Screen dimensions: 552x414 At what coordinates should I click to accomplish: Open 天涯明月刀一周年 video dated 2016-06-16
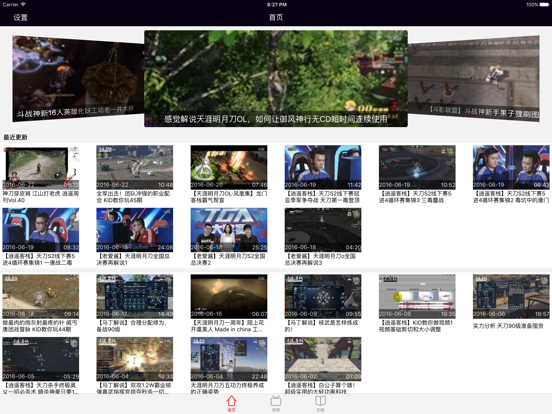pos(229,296)
